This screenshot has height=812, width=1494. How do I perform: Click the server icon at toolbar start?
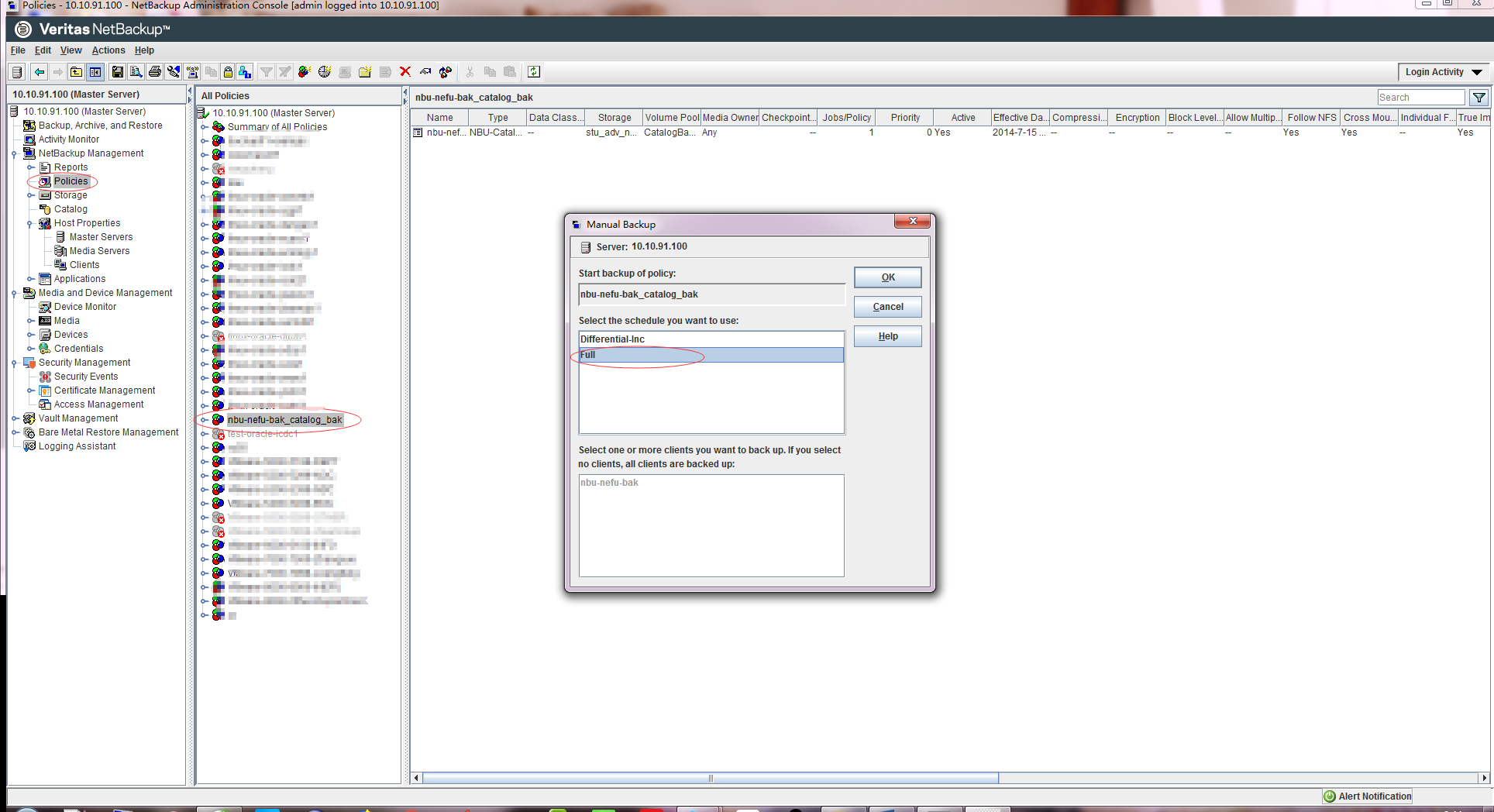point(16,72)
